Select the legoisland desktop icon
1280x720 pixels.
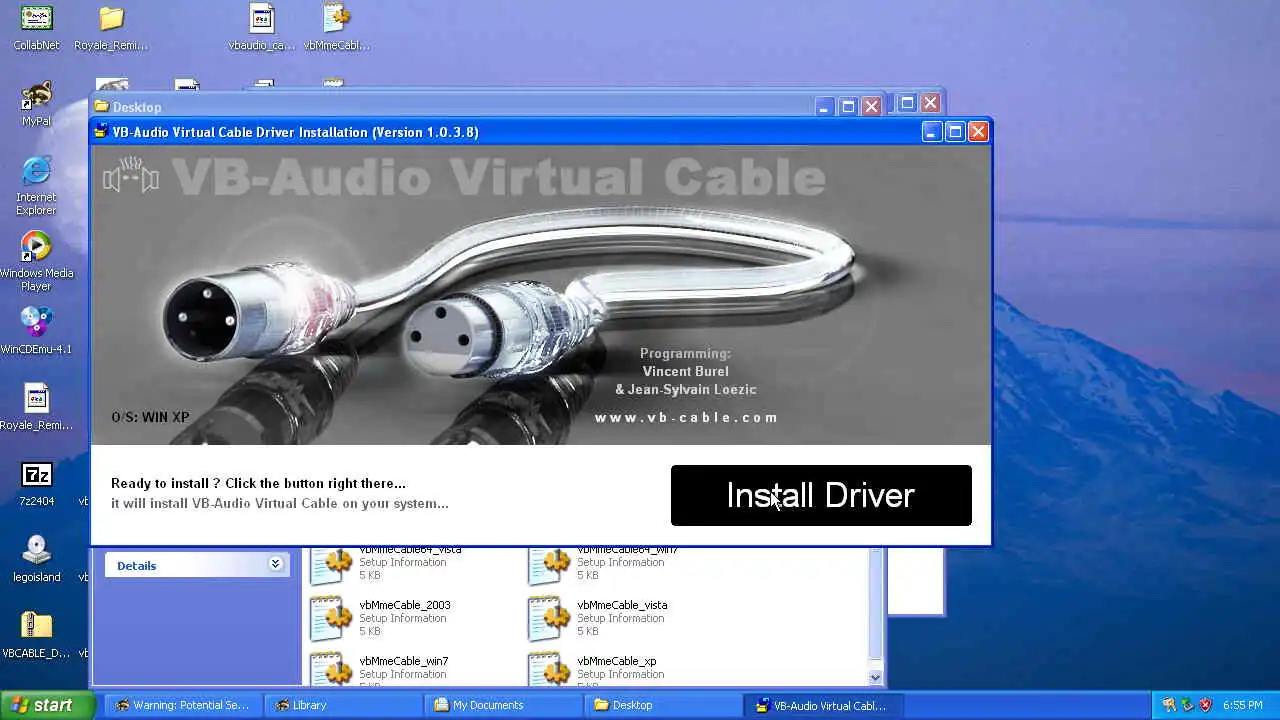tap(36, 559)
